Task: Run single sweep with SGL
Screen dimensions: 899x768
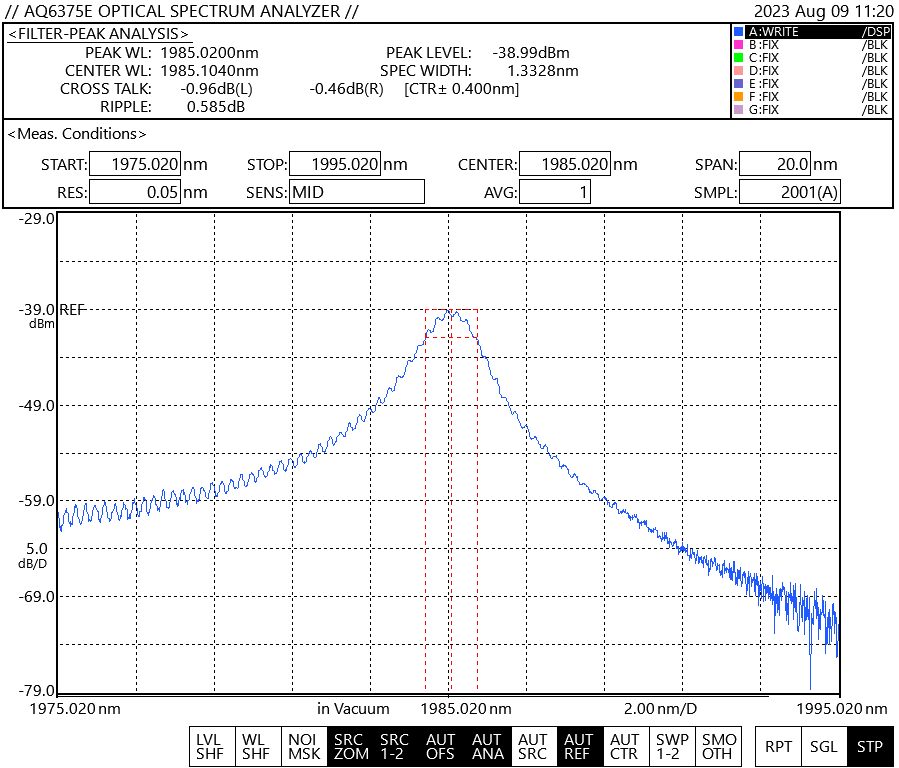Action: point(824,747)
